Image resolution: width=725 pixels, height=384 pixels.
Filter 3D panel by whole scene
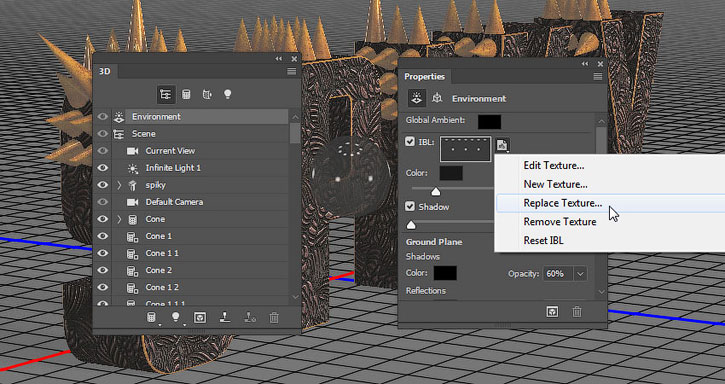166,94
